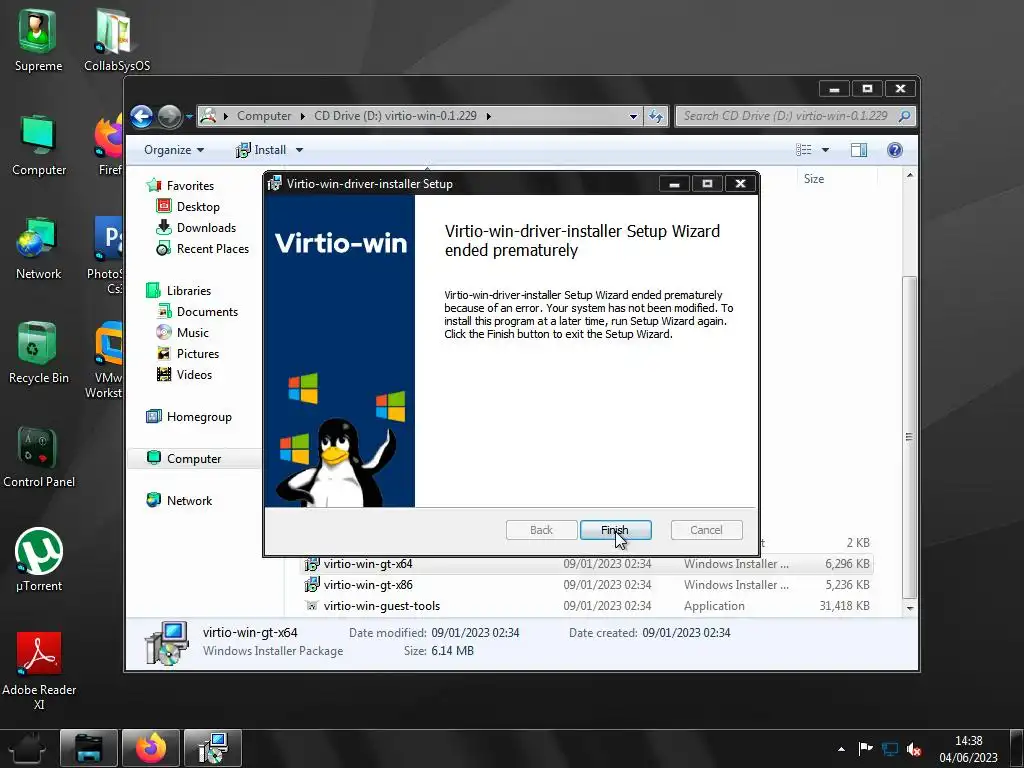This screenshot has height=768, width=1024.
Task: Open Desktop in the navigation pane
Action: pyautogui.click(x=188, y=206)
